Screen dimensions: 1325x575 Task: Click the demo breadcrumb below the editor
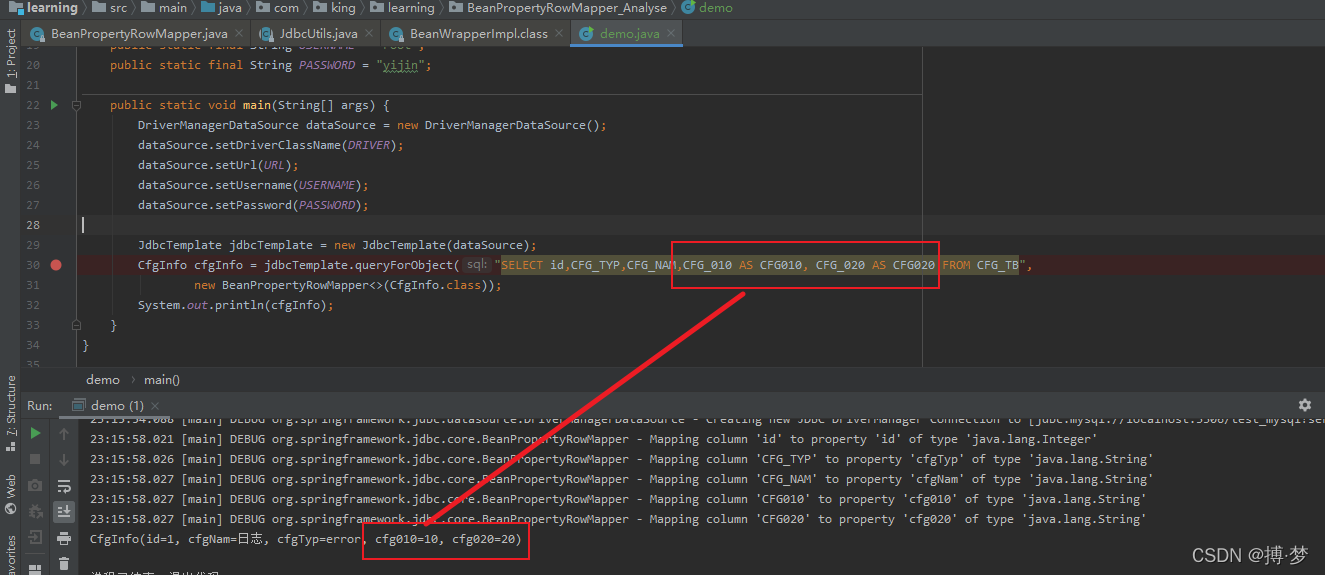103,380
